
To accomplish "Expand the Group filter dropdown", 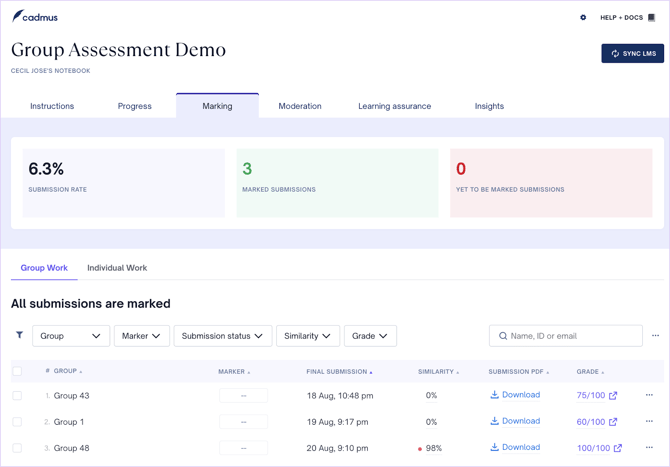I will tap(71, 336).
